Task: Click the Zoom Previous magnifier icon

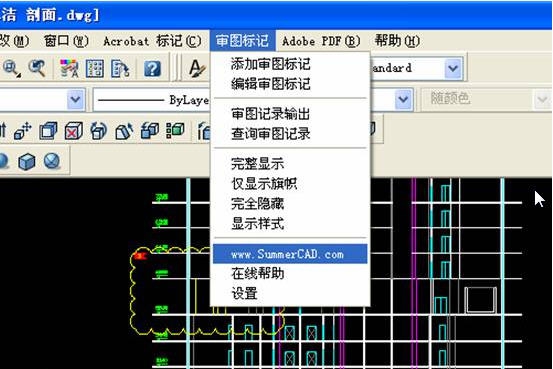Action: click(37, 68)
